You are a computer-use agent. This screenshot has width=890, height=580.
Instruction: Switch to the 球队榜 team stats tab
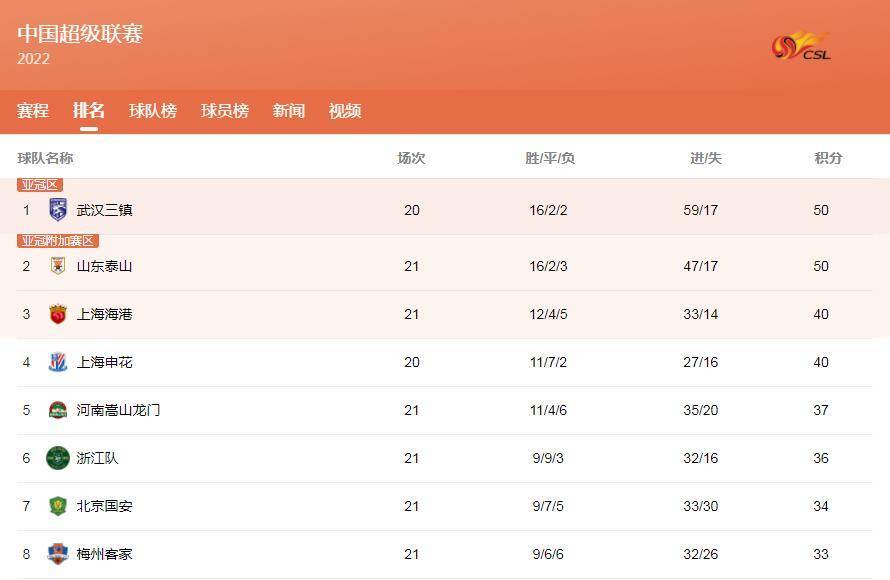pyautogui.click(x=153, y=111)
